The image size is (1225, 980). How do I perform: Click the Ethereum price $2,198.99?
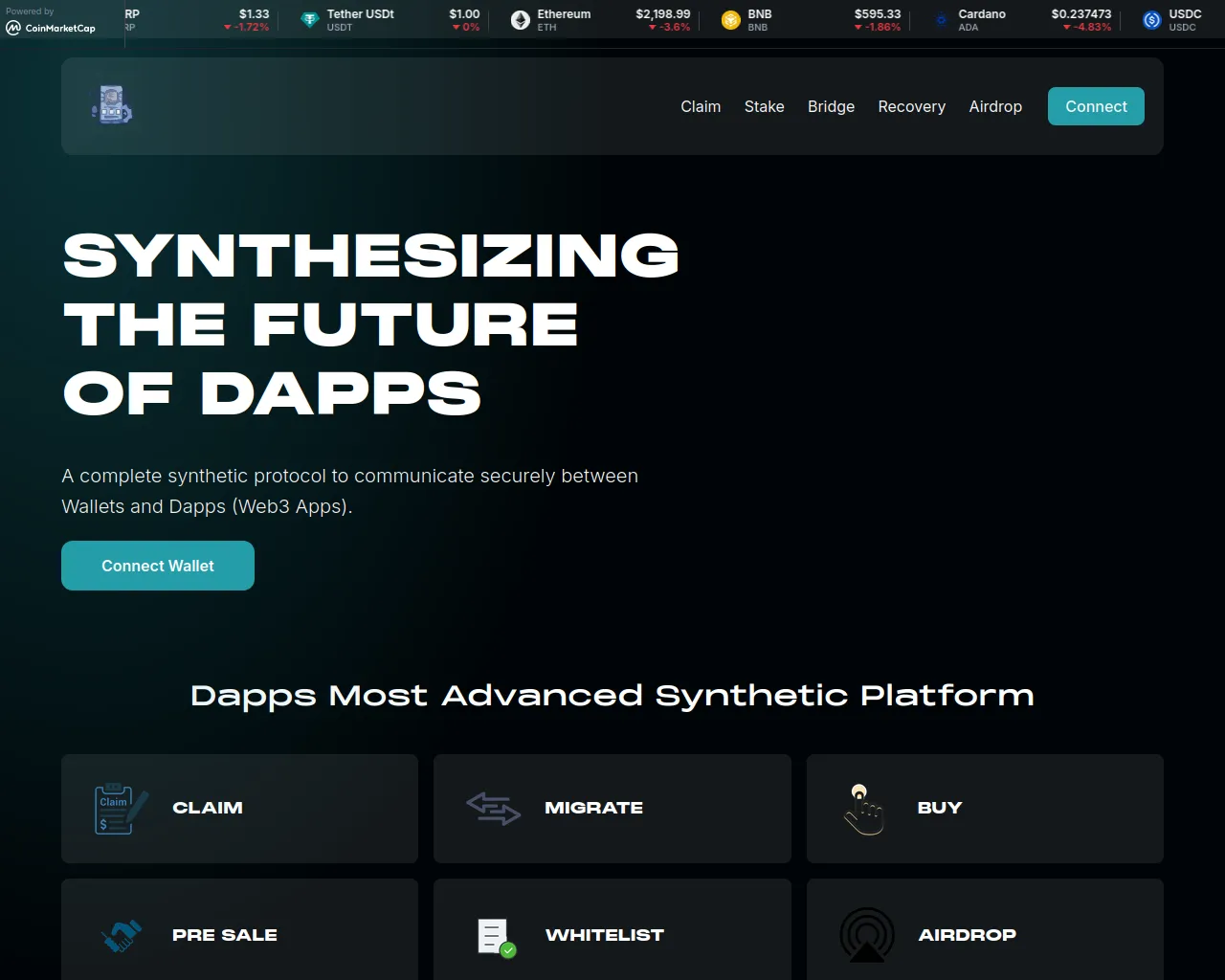point(663,14)
